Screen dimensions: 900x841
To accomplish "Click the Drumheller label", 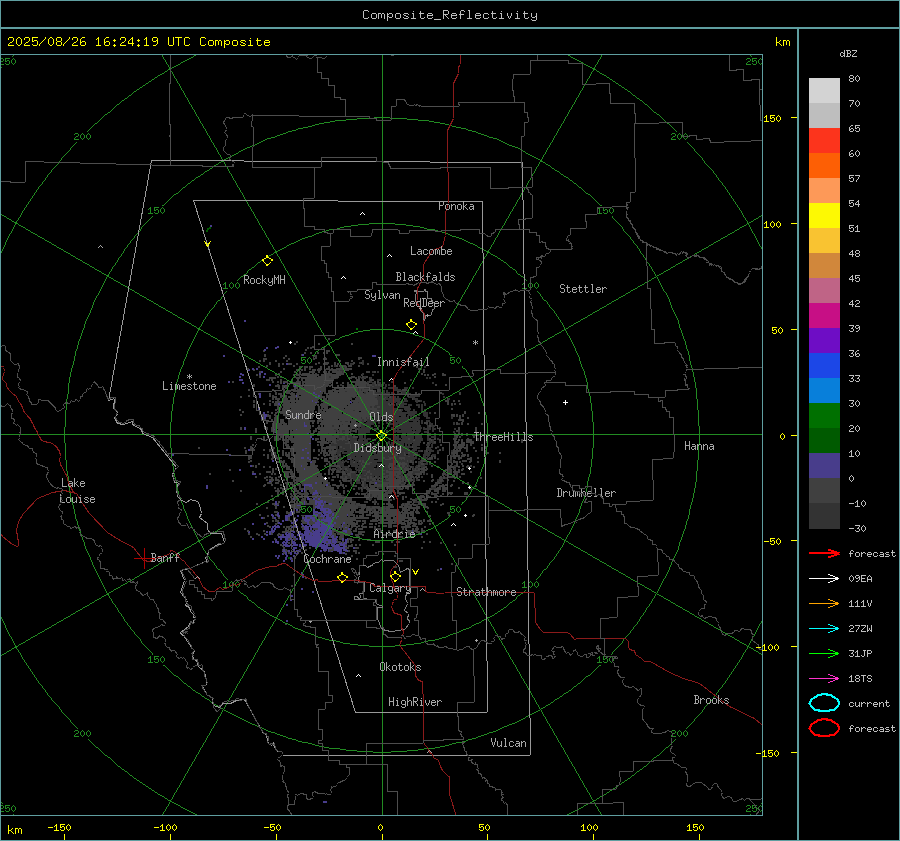I will 586,493.
